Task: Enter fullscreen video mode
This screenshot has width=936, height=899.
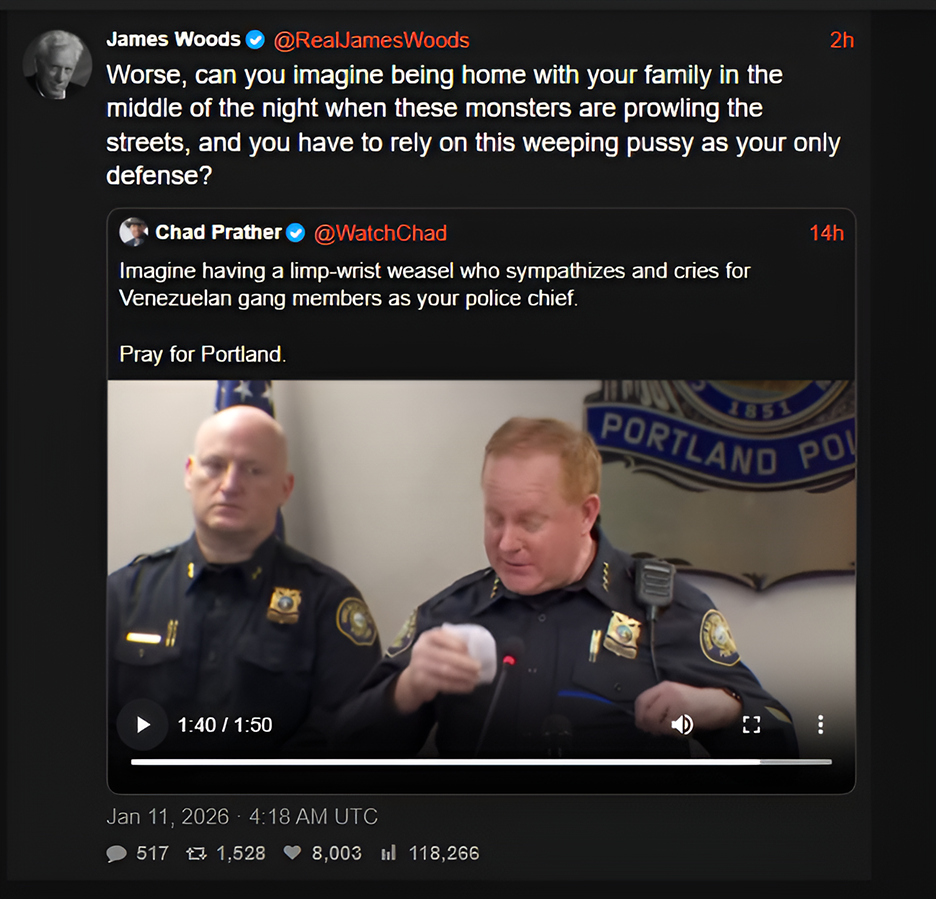Action: point(751,725)
